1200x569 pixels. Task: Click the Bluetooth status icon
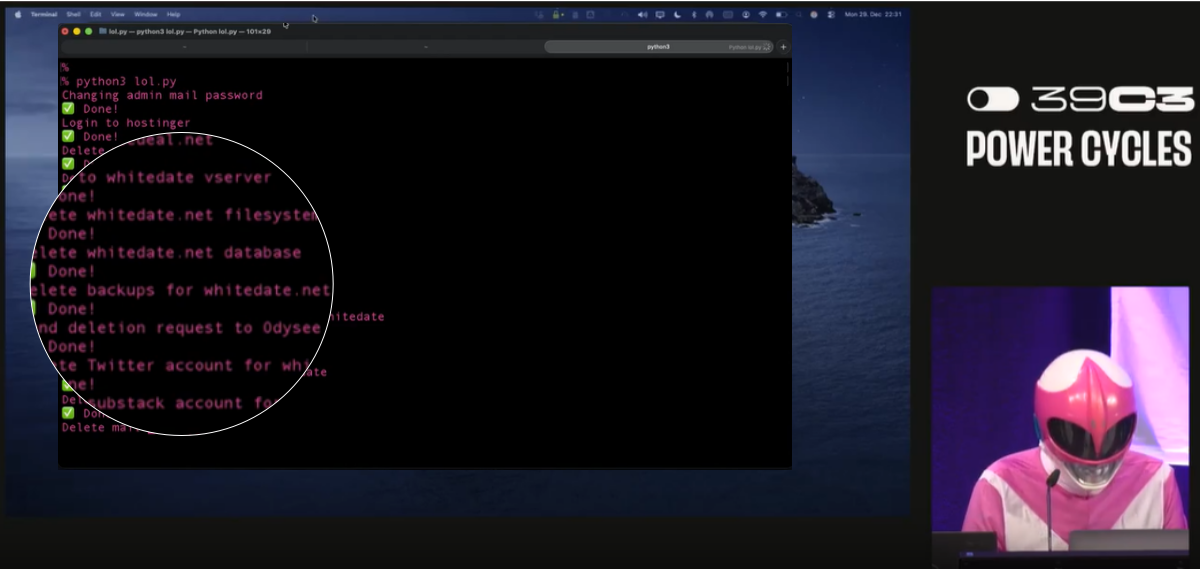[694, 15]
